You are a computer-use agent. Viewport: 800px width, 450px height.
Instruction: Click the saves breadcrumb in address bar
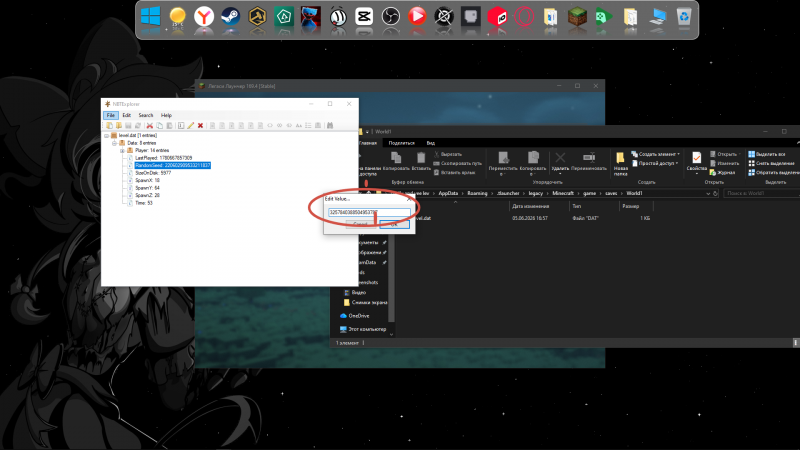coord(611,193)
